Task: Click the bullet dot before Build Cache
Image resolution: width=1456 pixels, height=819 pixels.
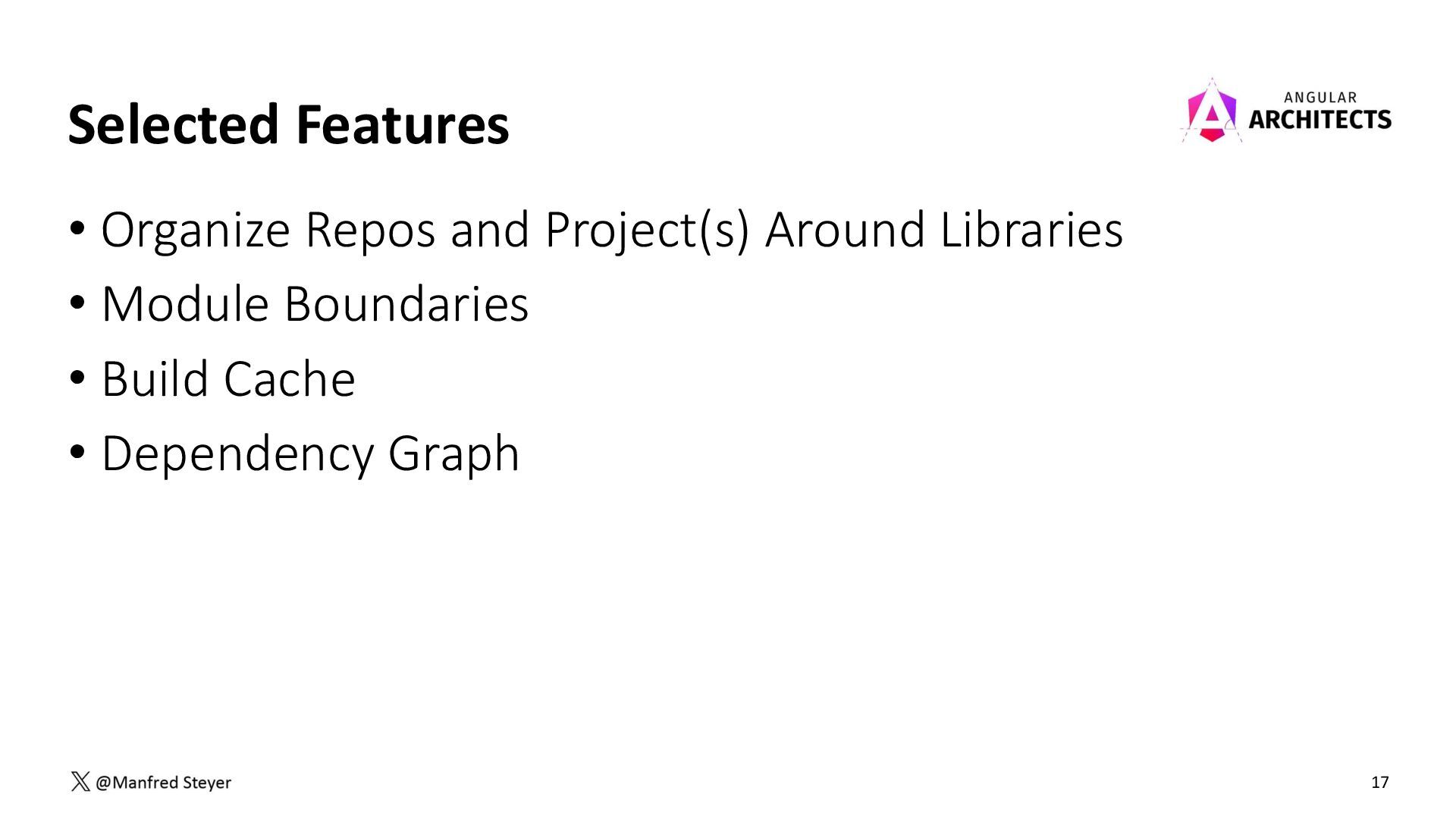Action: (x=78, y=378)
